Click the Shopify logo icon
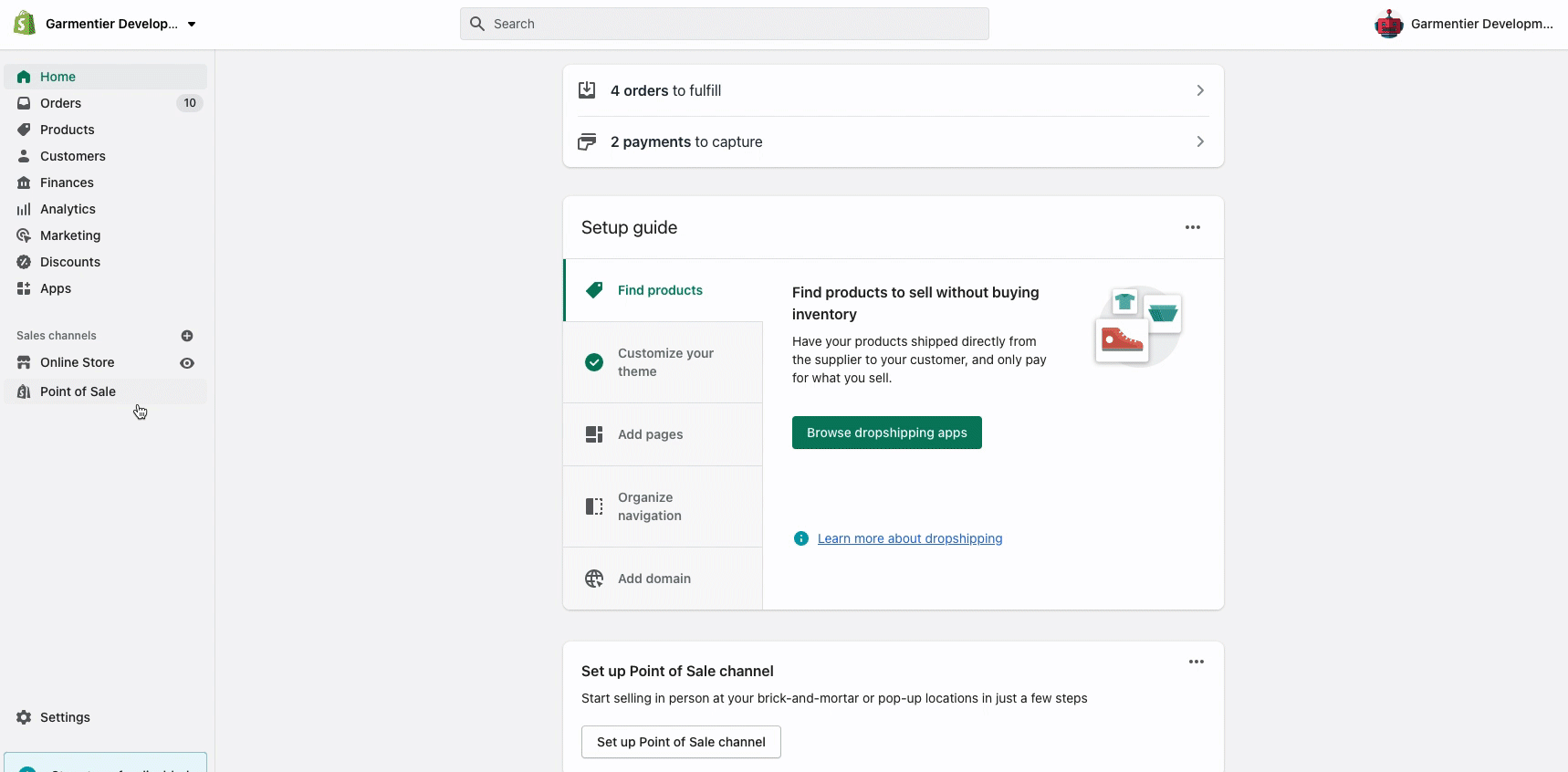The image size is (1568, 772). pyautogui.click(x=25, y=24)
